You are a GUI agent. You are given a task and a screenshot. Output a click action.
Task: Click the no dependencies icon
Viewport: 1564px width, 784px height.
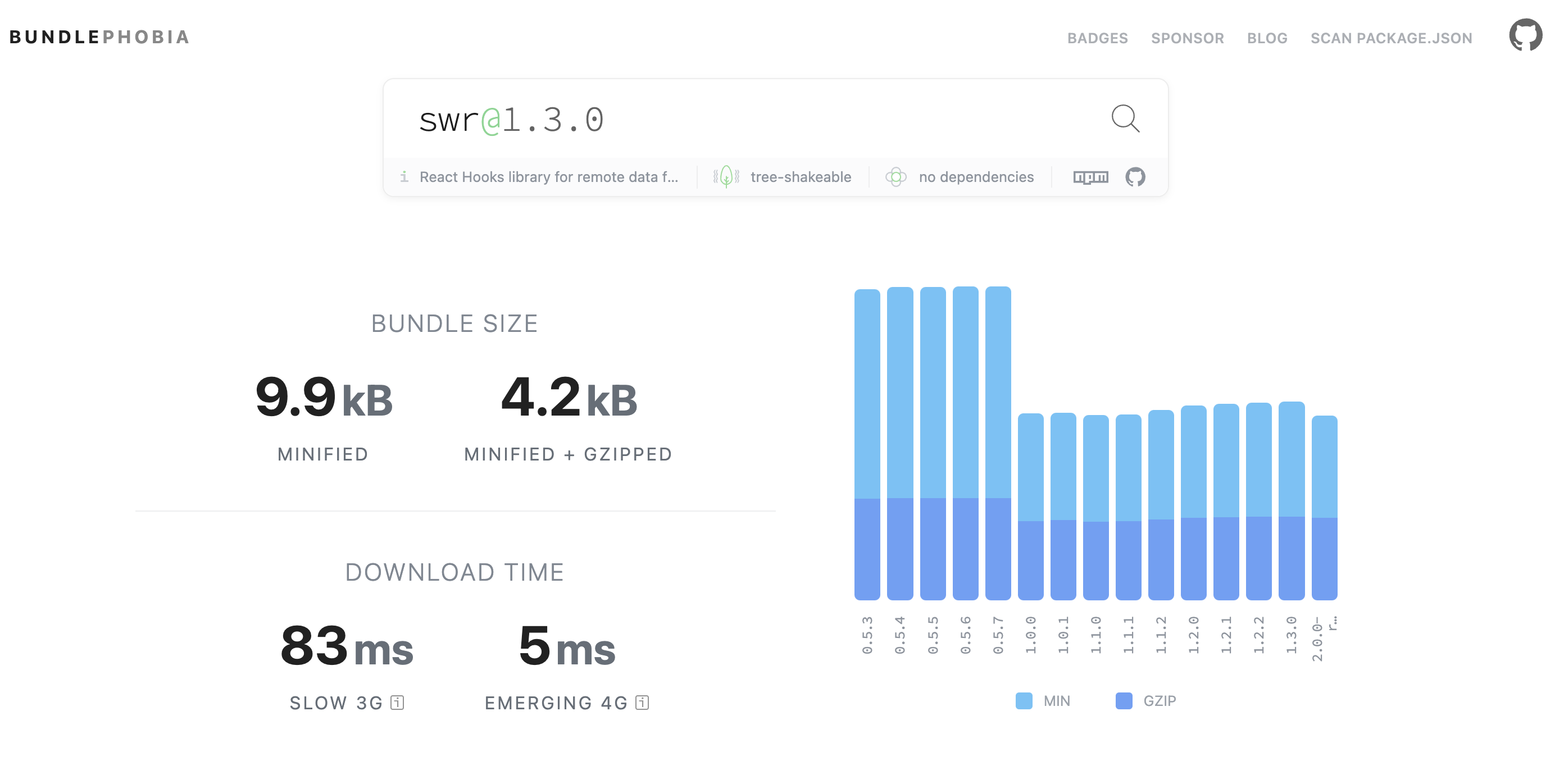895,176
